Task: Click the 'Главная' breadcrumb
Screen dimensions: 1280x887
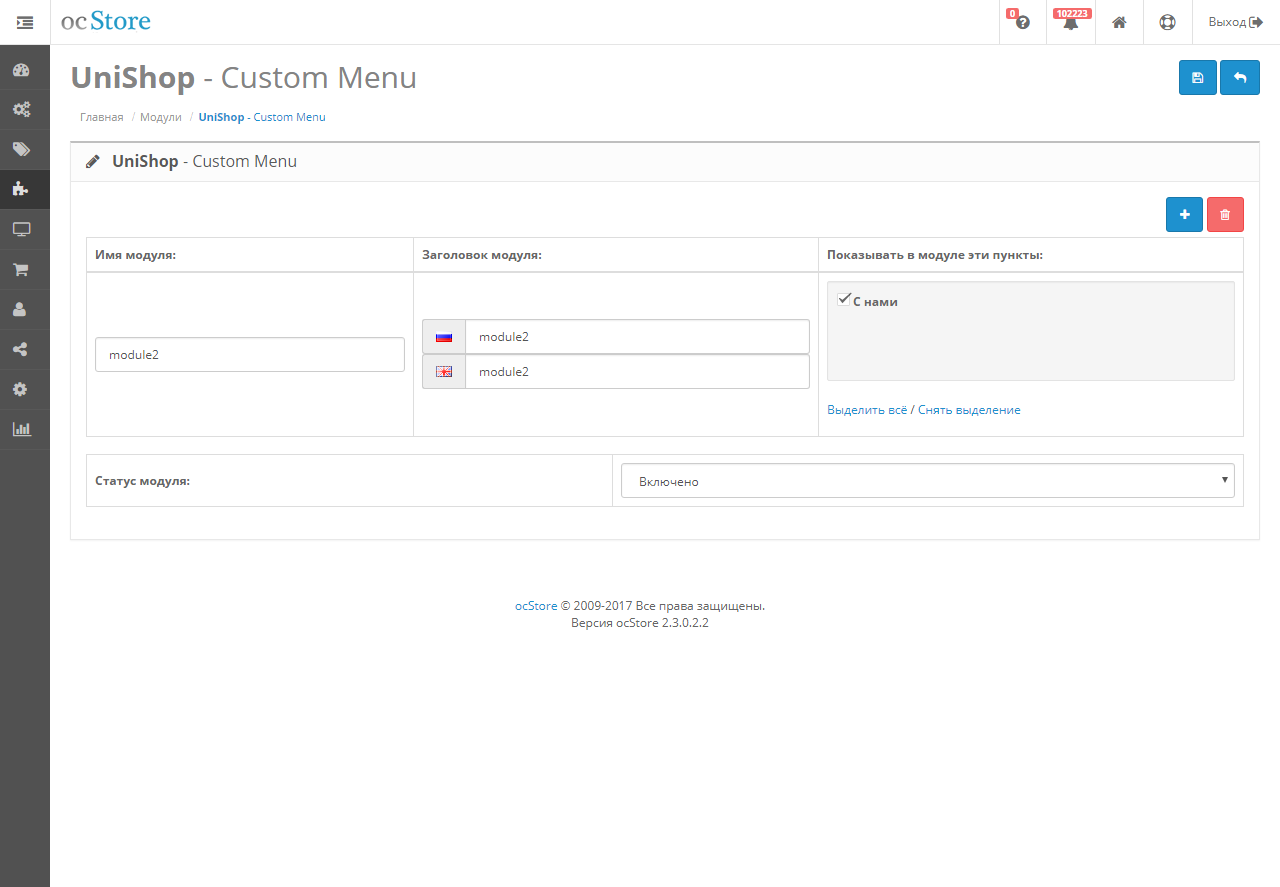Action: coord(102,117)
